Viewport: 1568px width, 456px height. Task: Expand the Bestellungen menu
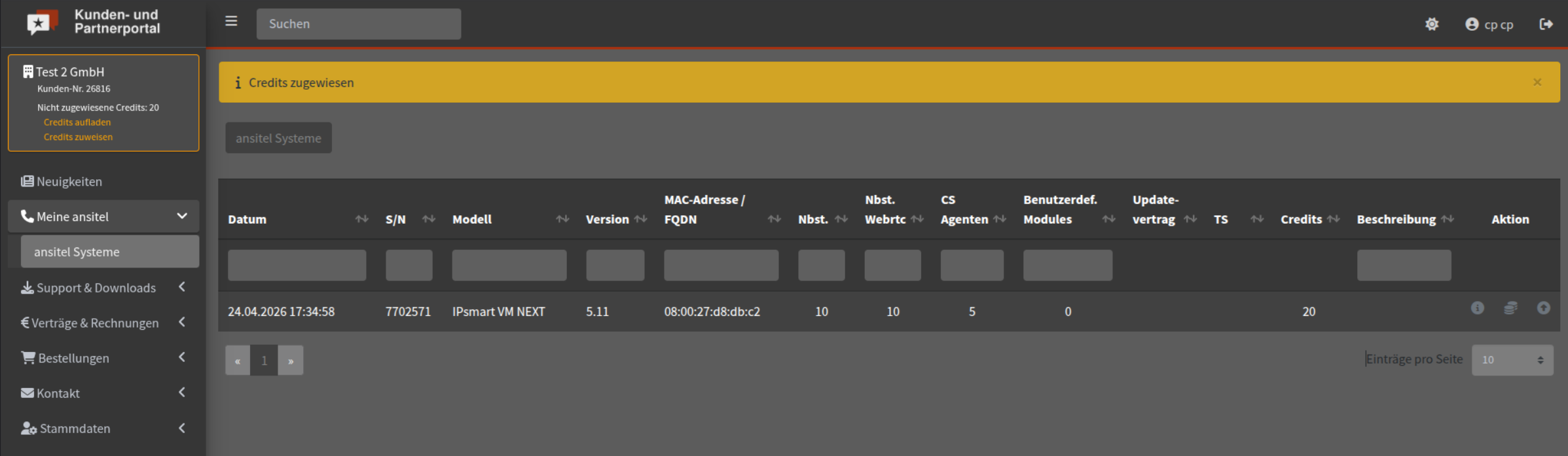[x=103, y=358]
